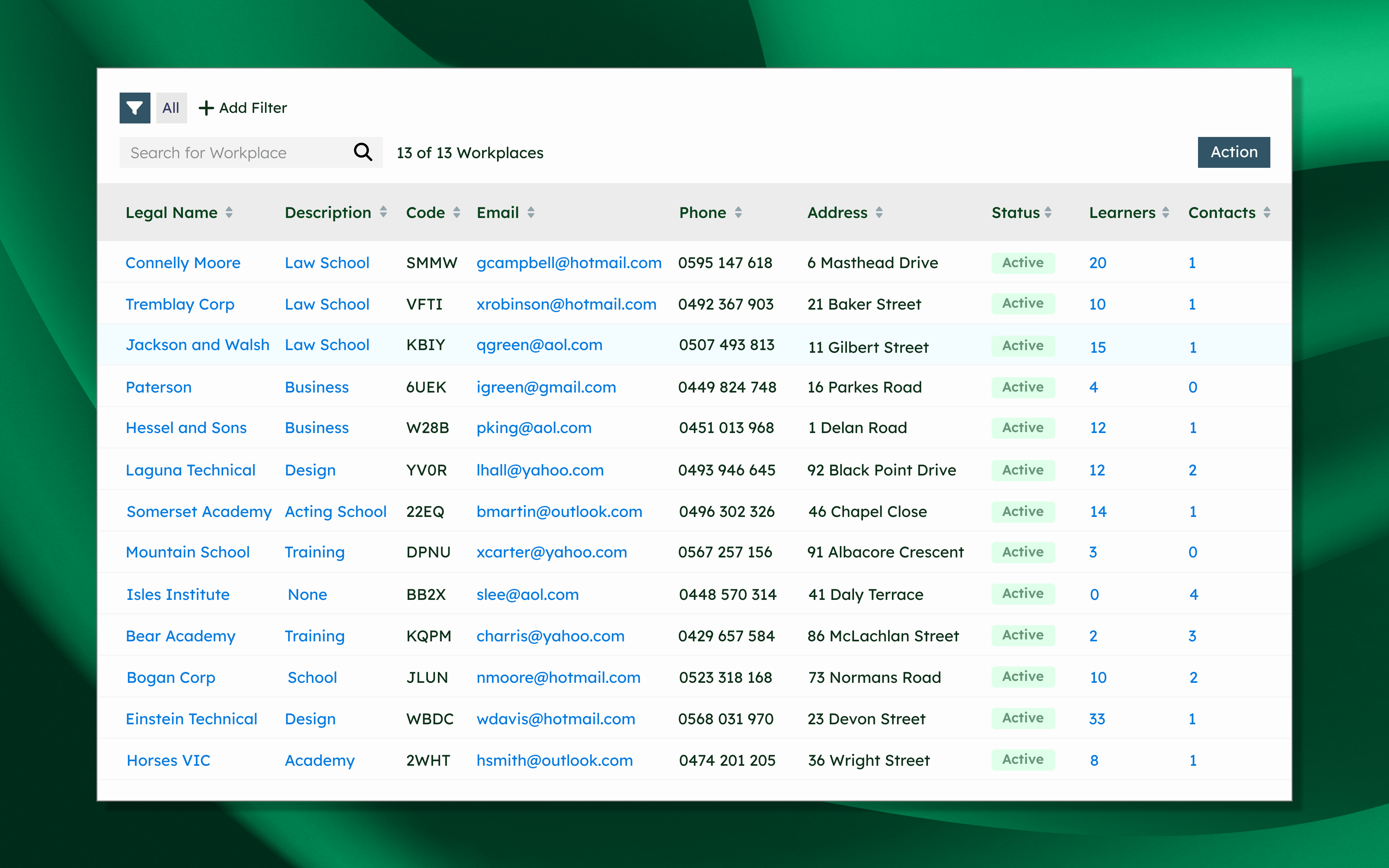Image resolution: width=1389 pixels, height=868 pixels.
Task: Select the All filter tab
Action: pyautogui.click(x=171, y=108)
